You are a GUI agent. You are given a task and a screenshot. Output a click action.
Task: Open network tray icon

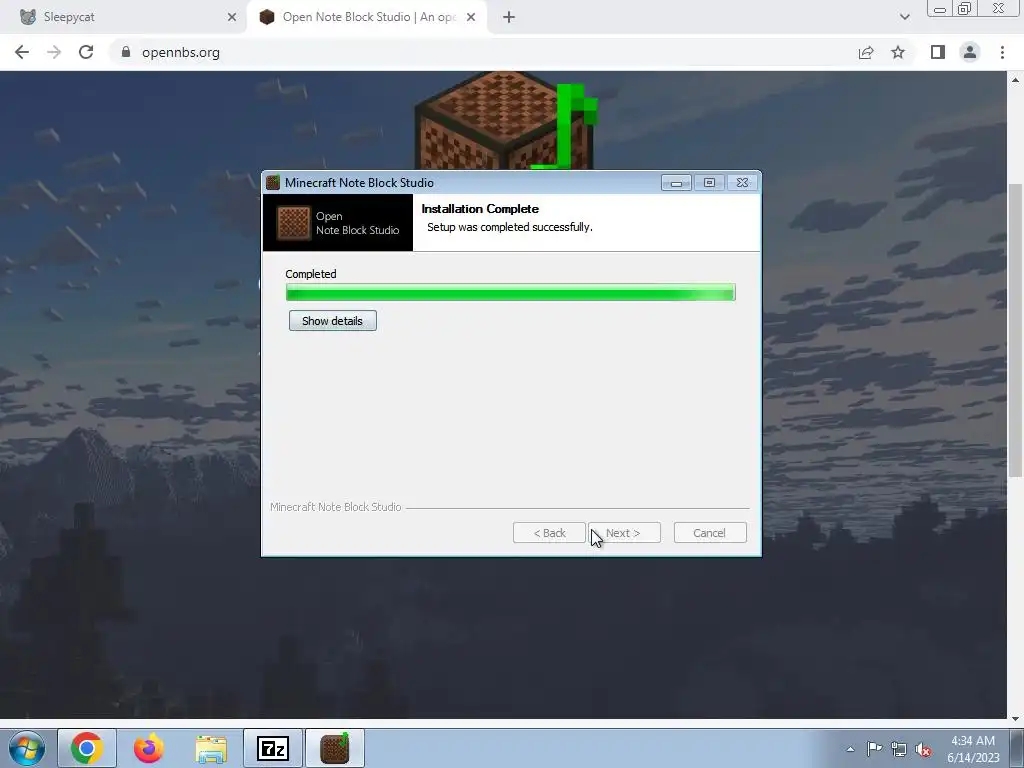pos(899,749)
